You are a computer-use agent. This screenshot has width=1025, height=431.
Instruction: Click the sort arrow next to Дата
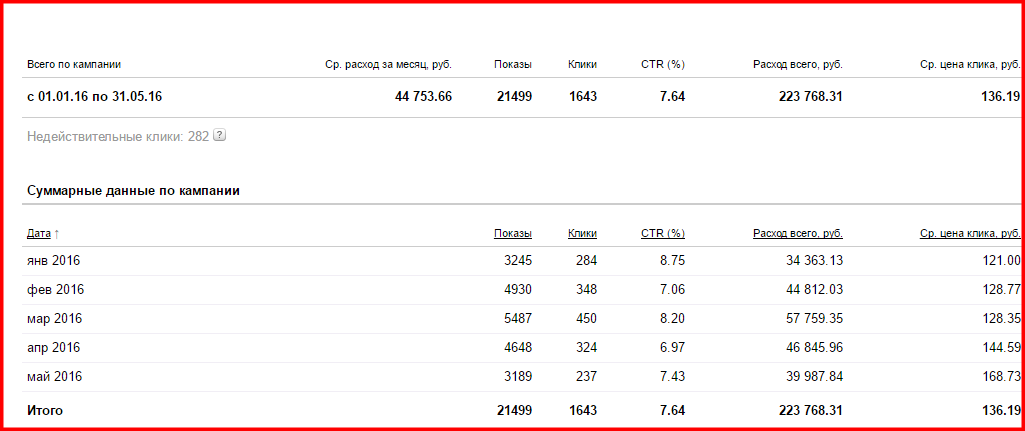coord(56,234)
